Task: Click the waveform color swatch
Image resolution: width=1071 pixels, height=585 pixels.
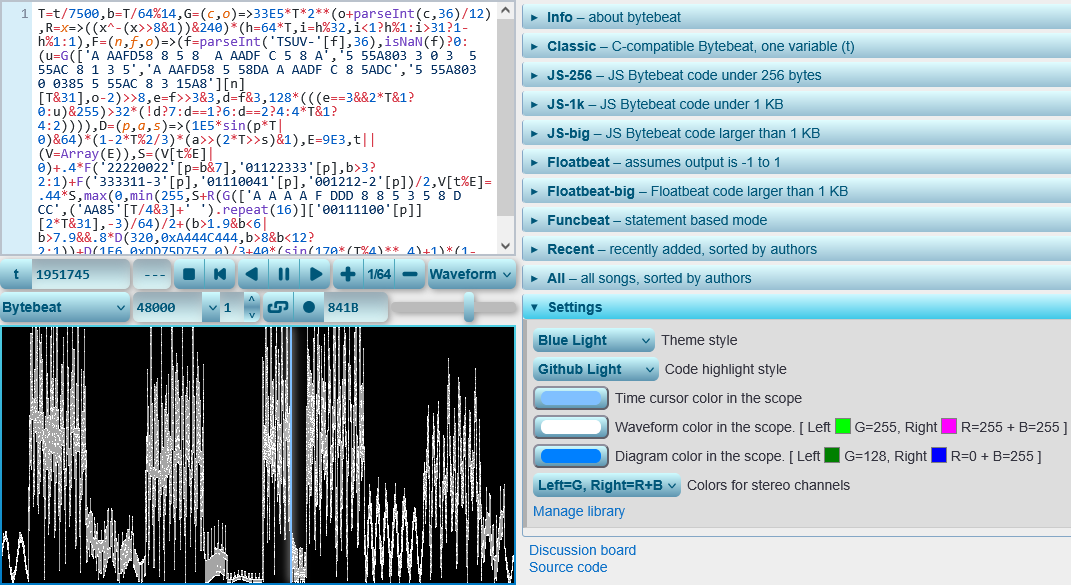Action: click(x=571, y=427)
